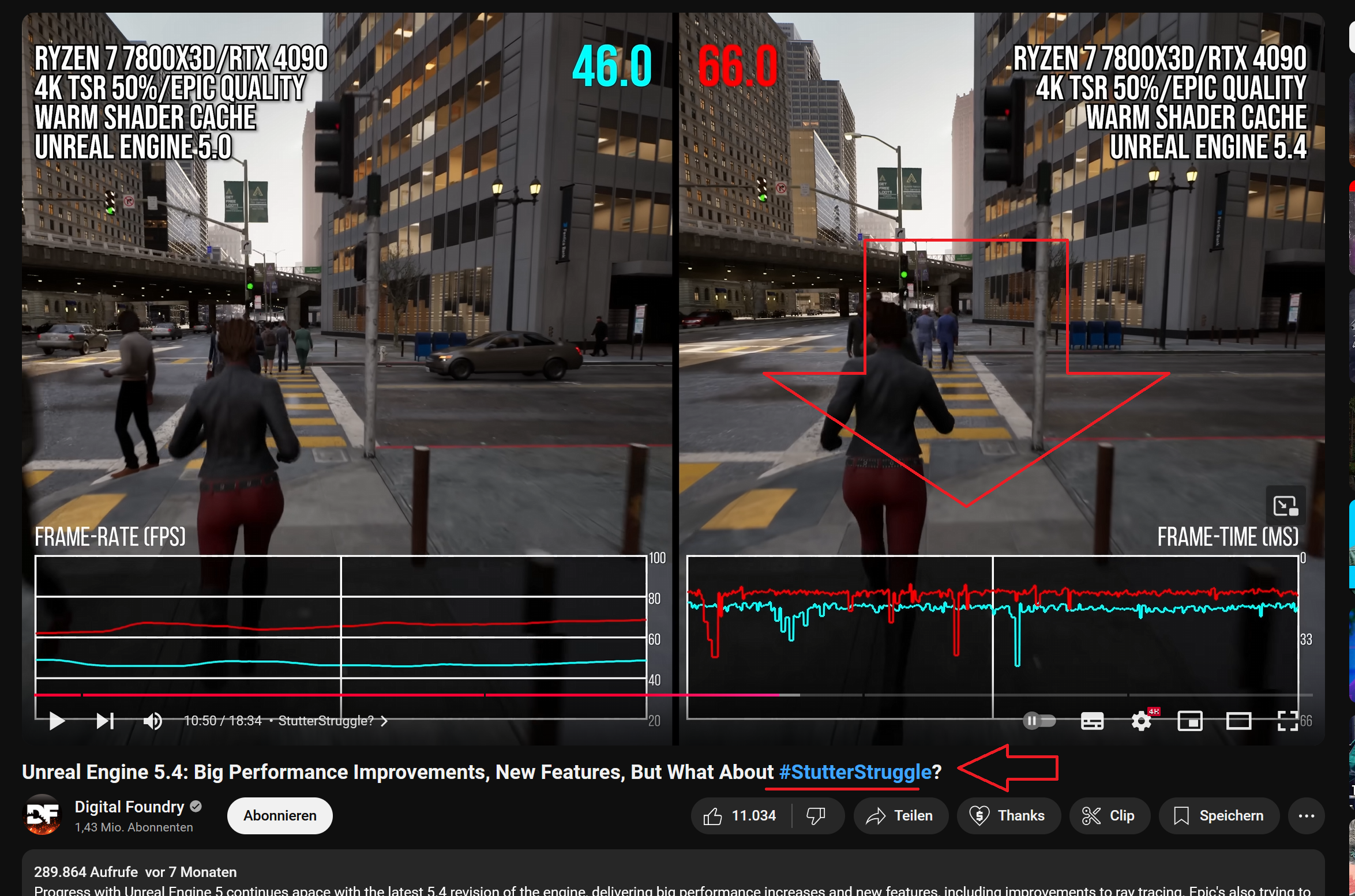
Task: Click the Abonnieren subscribe button
Action: (279, 815)
